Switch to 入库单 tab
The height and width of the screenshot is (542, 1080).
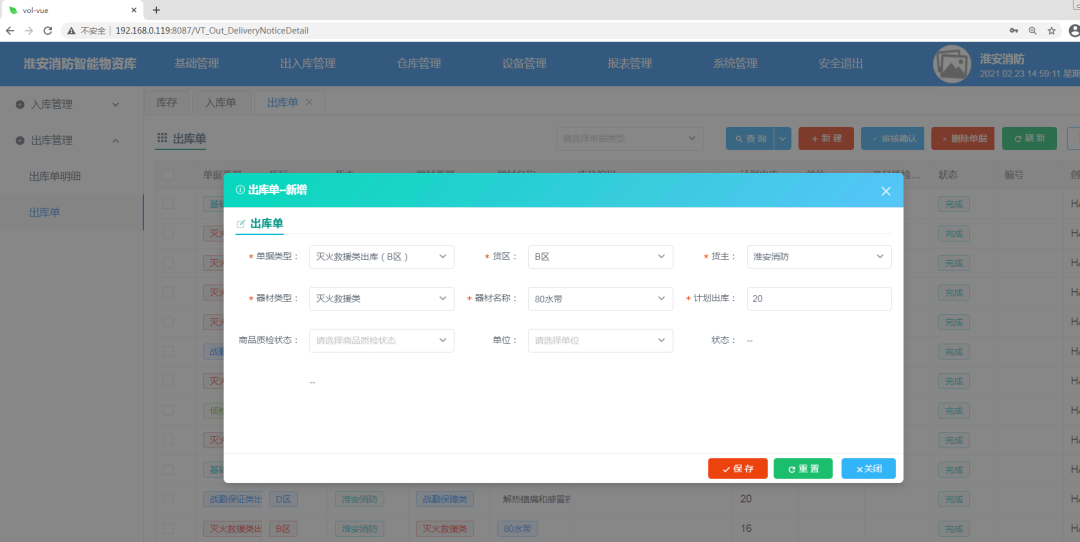tap(220, 103)
